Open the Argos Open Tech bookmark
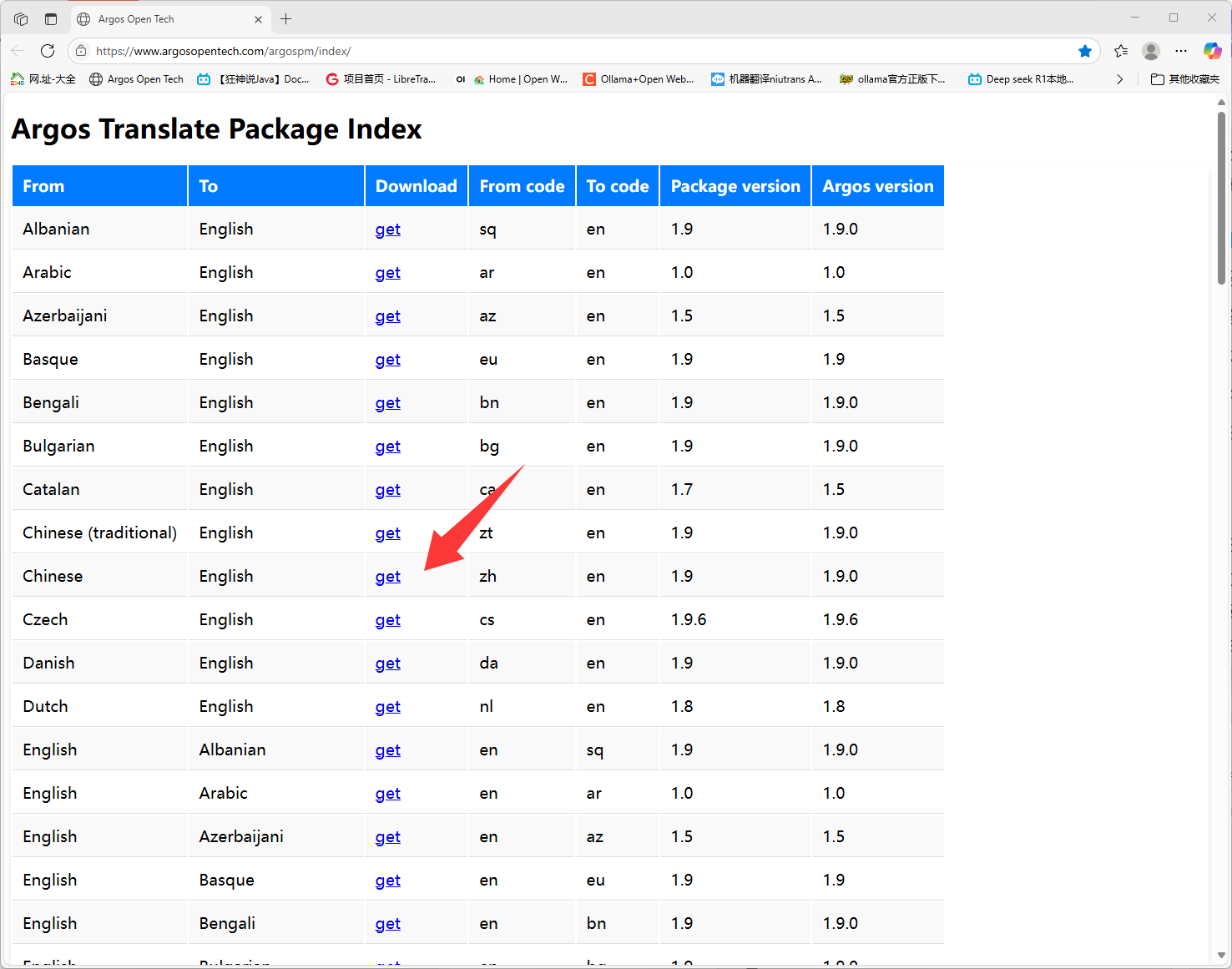1232x969 pixels. [x=136, y=79]
